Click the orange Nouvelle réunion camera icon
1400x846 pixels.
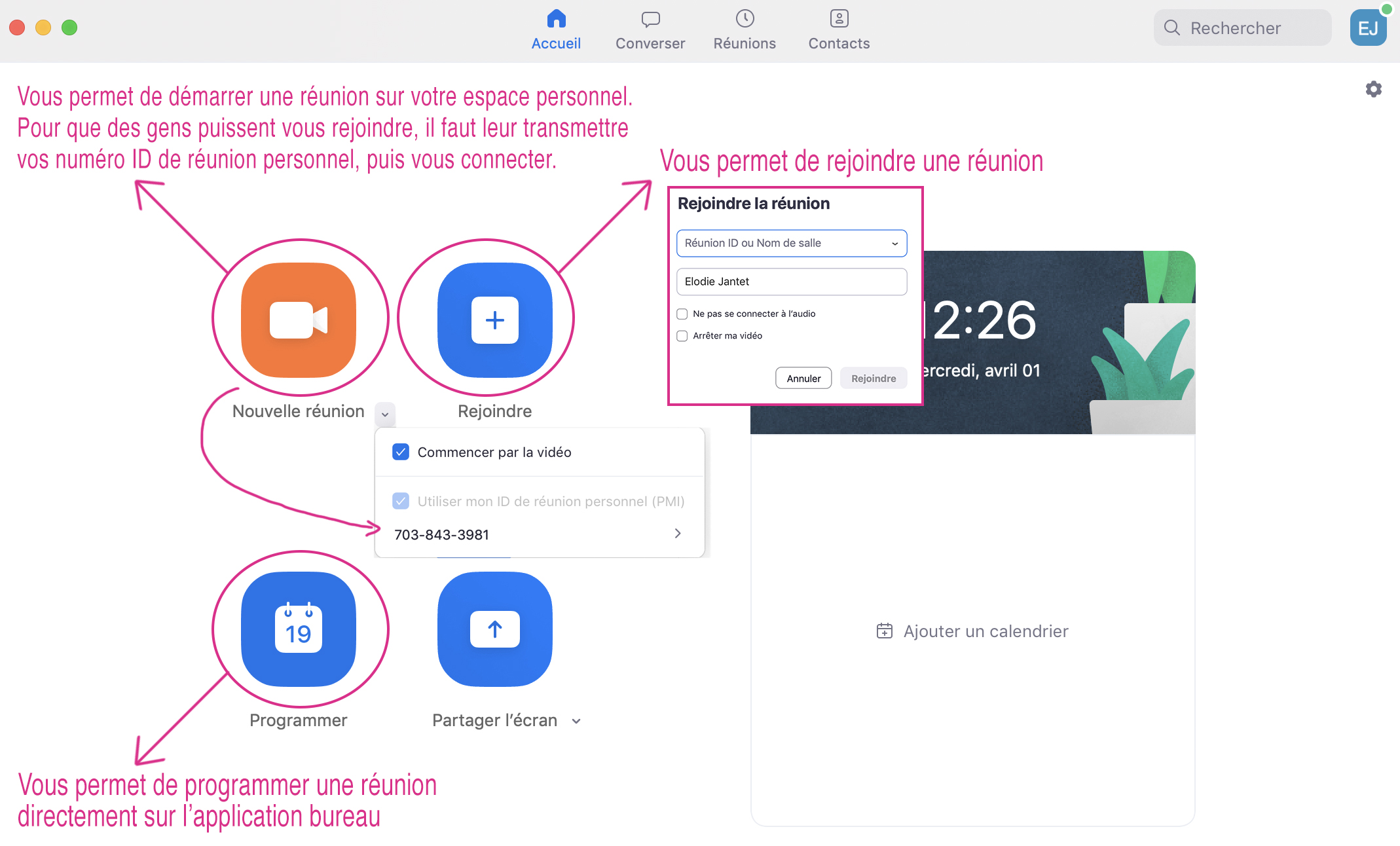point(299,320)
